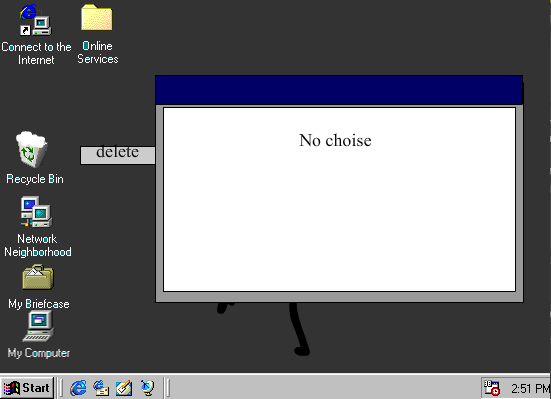Screen dimensions: 551x399
Task: Click the quick launch toolbar grip handle
Action: point(60,388)
